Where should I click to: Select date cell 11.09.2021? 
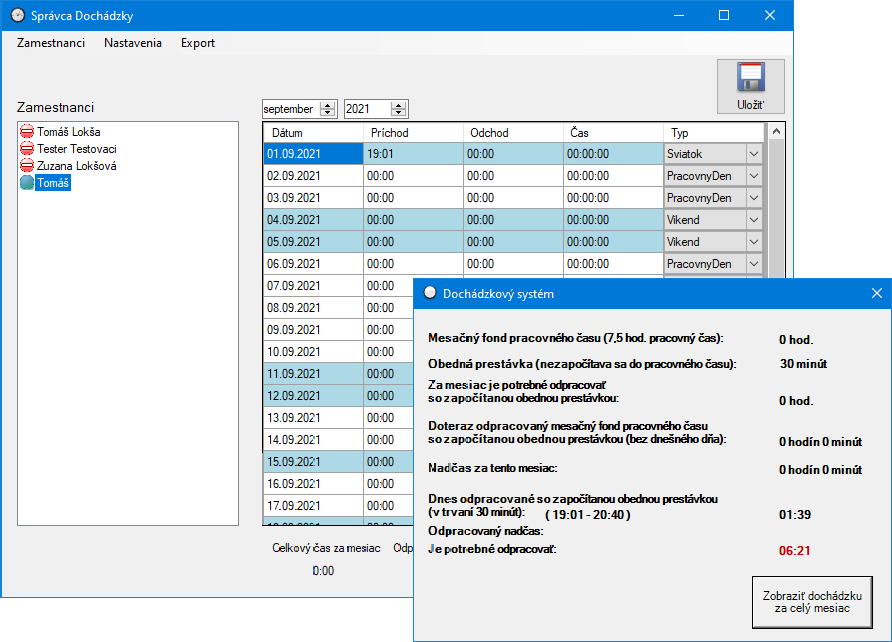tap(313, 374)
